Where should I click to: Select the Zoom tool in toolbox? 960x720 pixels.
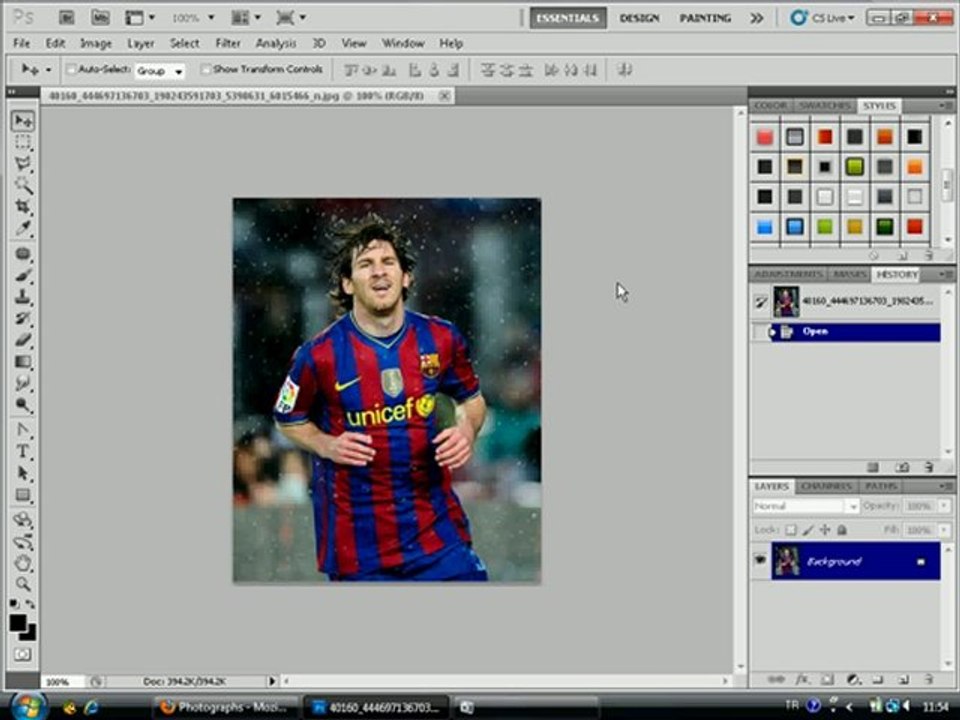click(23, 584)
